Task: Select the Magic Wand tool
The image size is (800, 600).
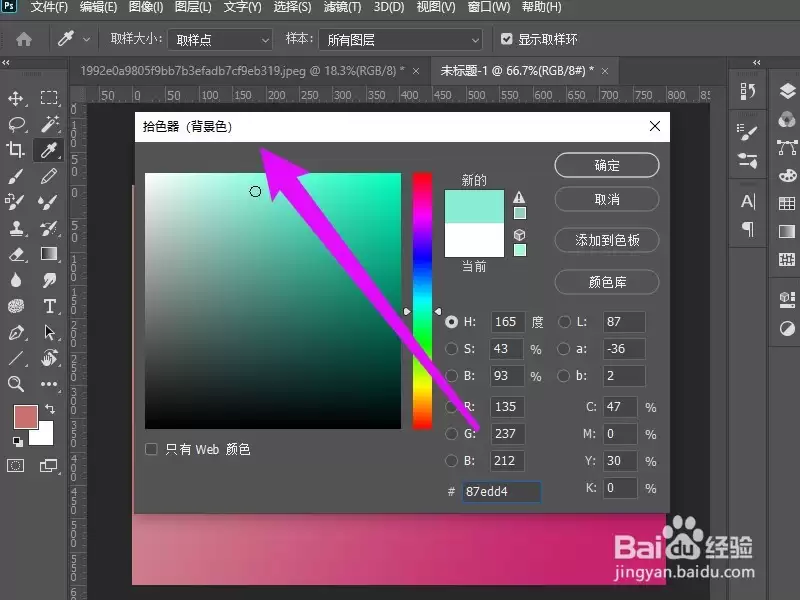Action: click(x=49, y=123)
